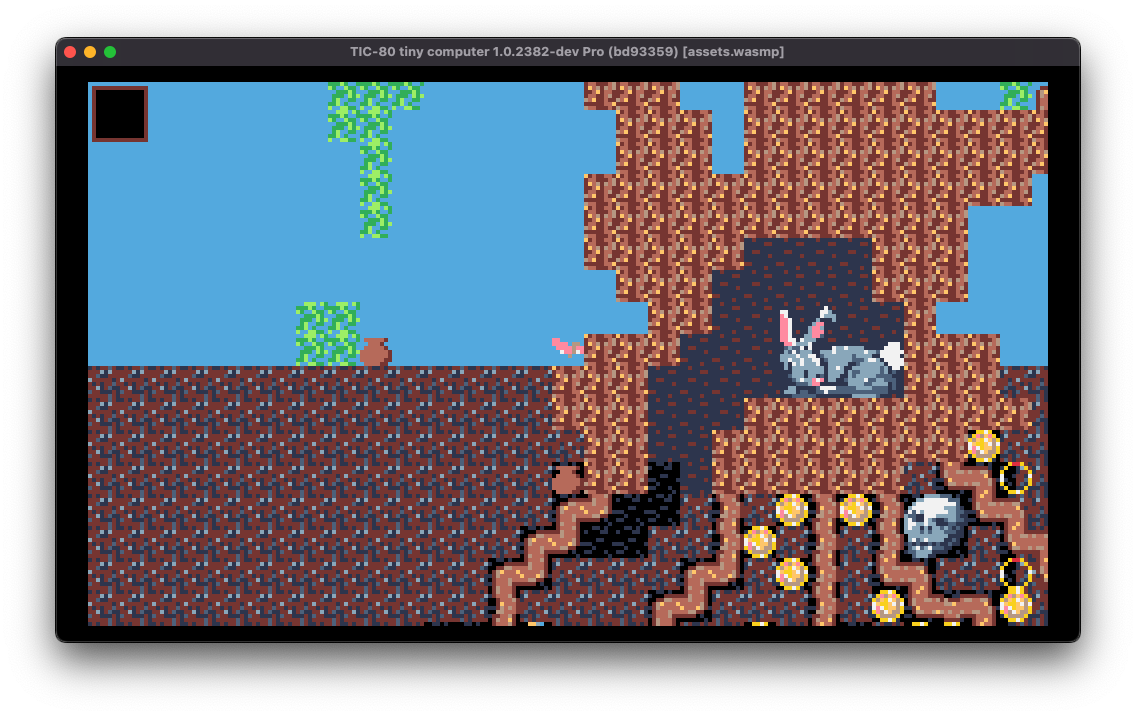Click the TIC-80 window title text

pos(567,51)
